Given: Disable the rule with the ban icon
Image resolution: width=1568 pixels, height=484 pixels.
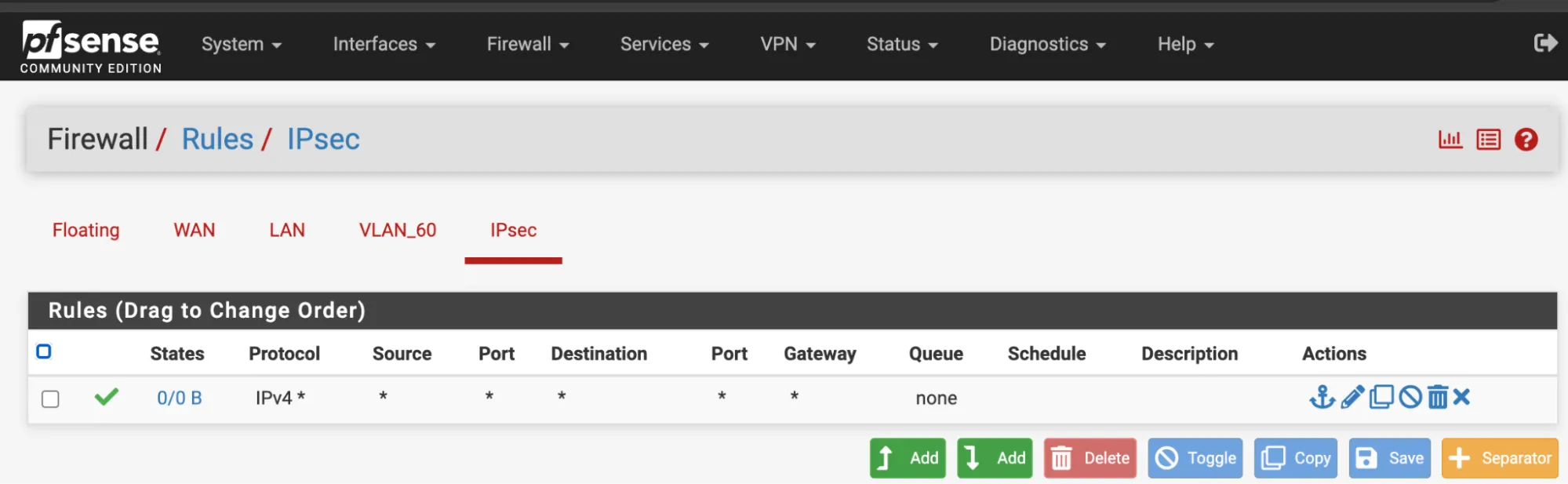Looking at the screenshot, I should 1410,397.
